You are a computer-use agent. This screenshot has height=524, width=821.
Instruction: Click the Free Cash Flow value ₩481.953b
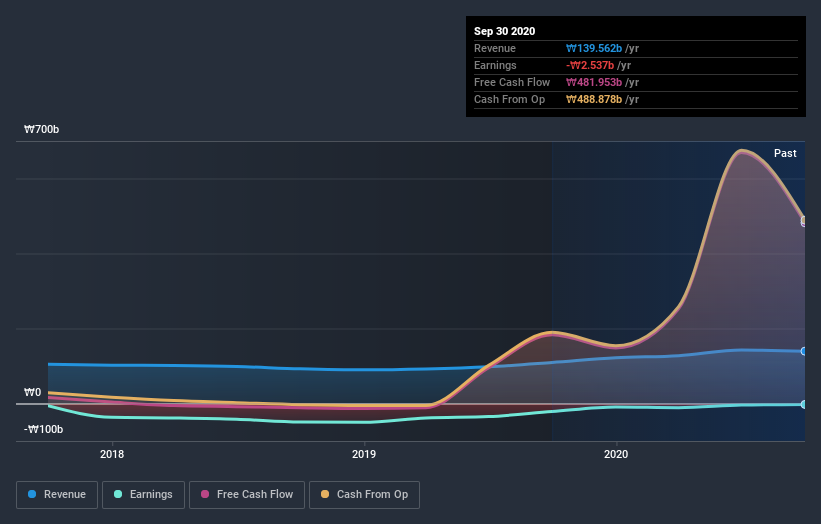click(594, 82)
